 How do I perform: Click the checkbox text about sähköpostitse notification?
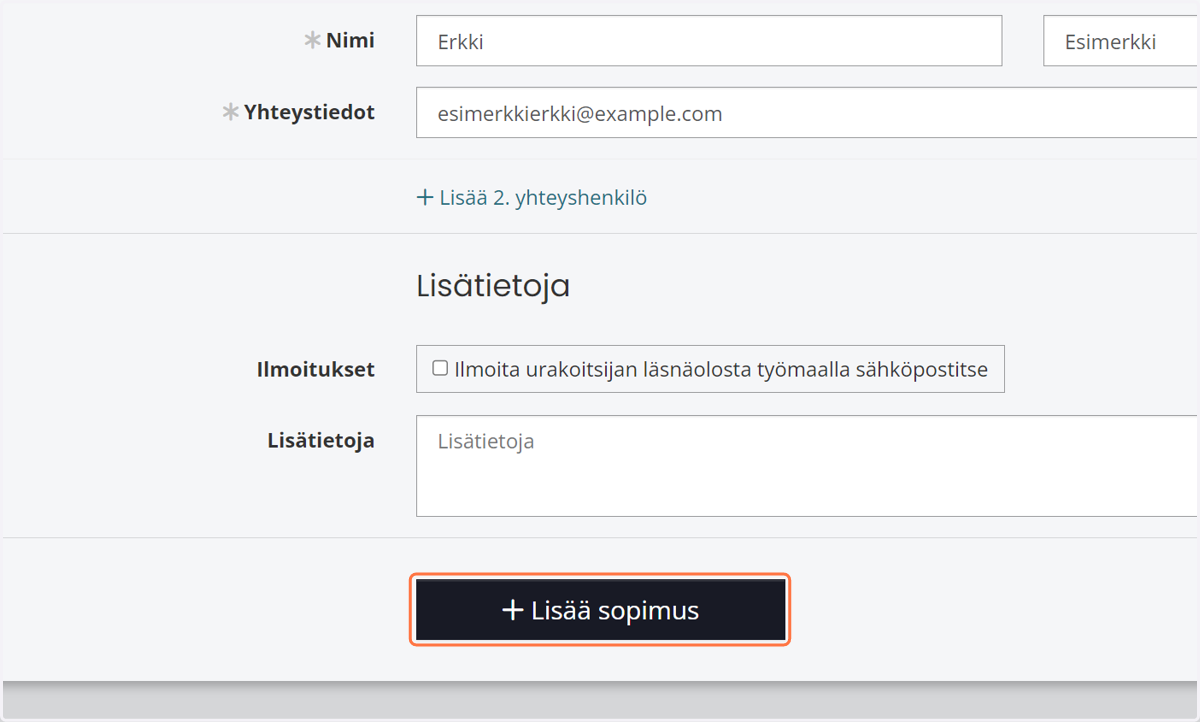(x=721, y=369)
